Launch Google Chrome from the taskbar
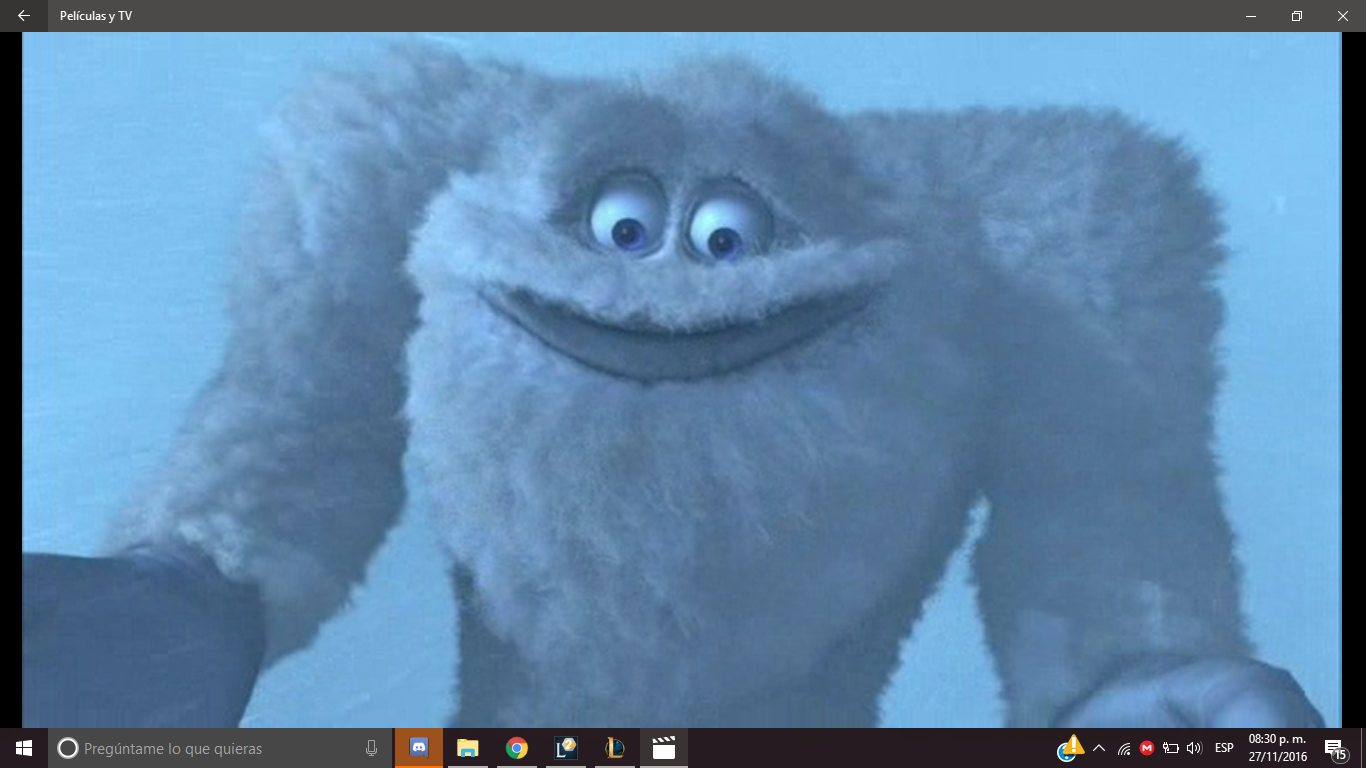The width and height of the screenshot is (1366, 768). tap(516, 748)
